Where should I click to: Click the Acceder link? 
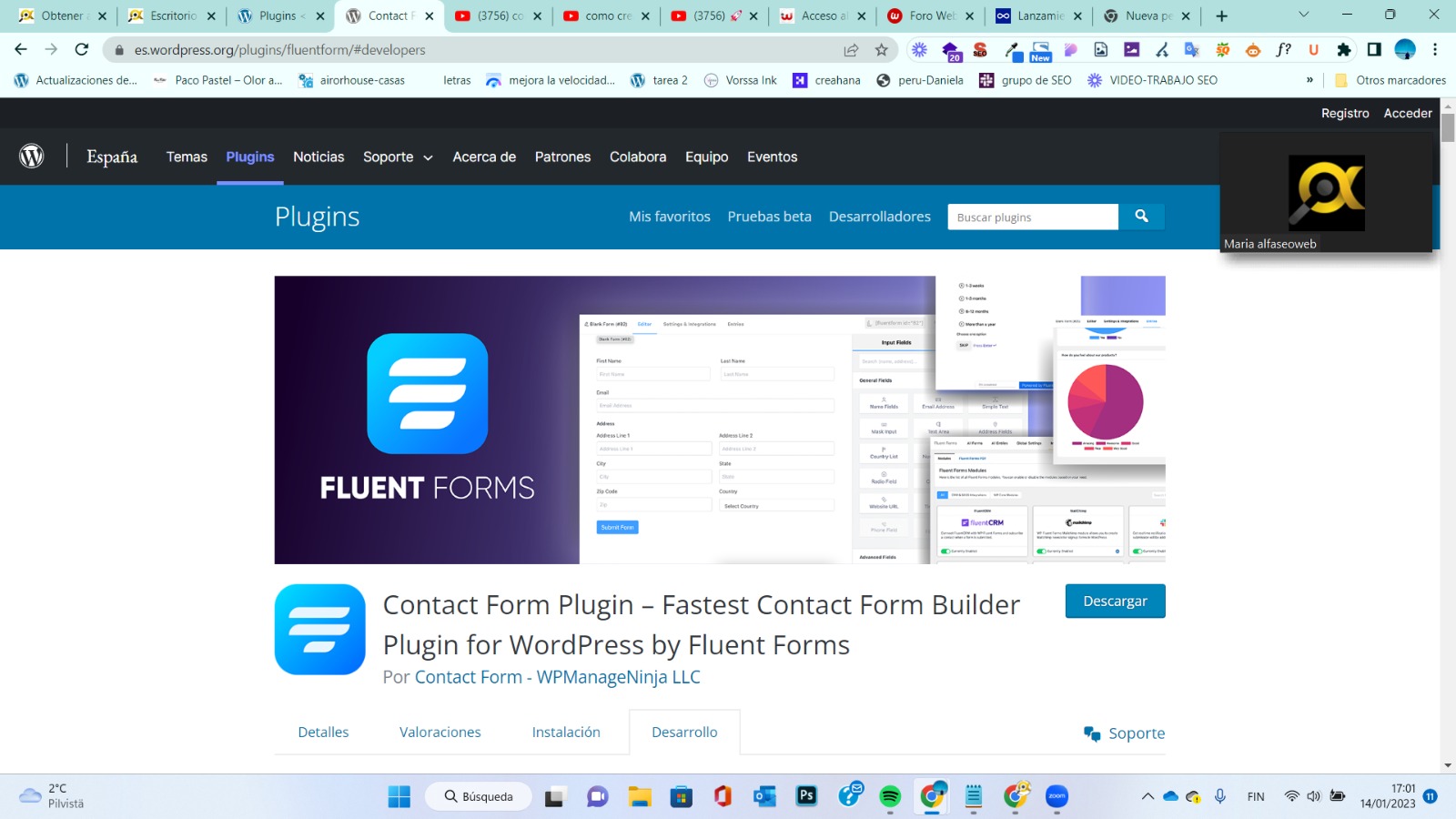pyautogui.click(x=1408, y=113)
